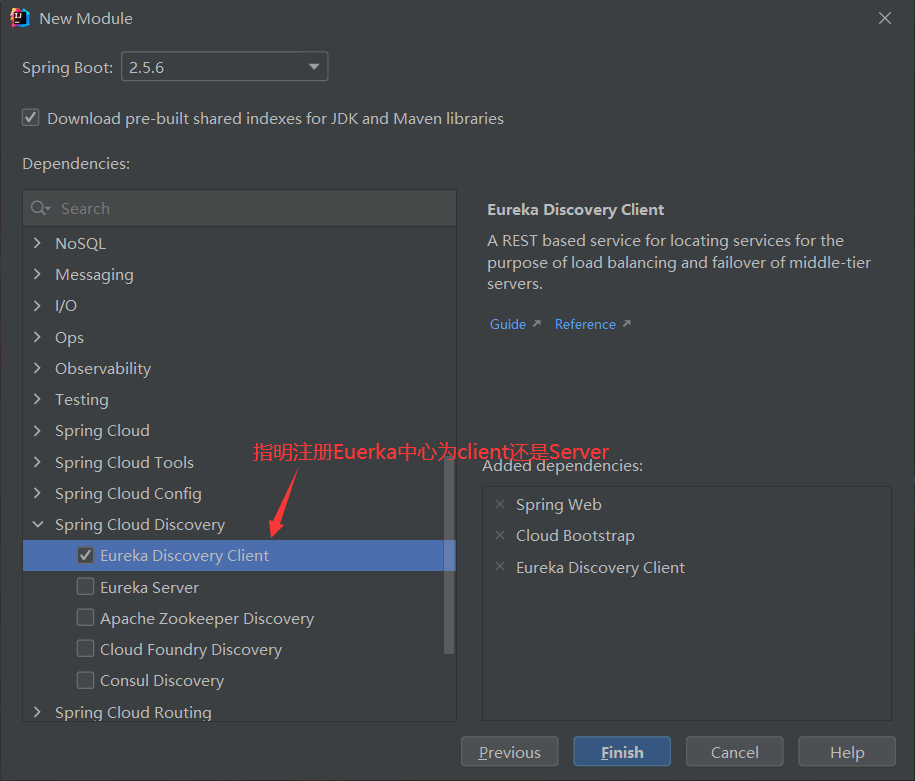This screenshot has height=781, width=915.
Task: Click the dependency list vertical scrollbar
Action: [x=449, y=555]
